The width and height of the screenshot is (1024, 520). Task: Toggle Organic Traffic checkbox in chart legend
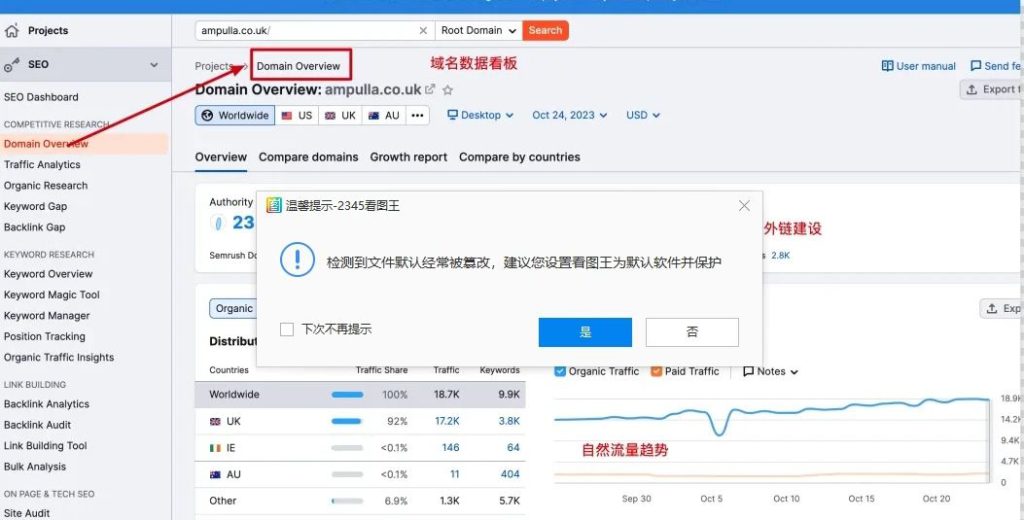(560, 371)
